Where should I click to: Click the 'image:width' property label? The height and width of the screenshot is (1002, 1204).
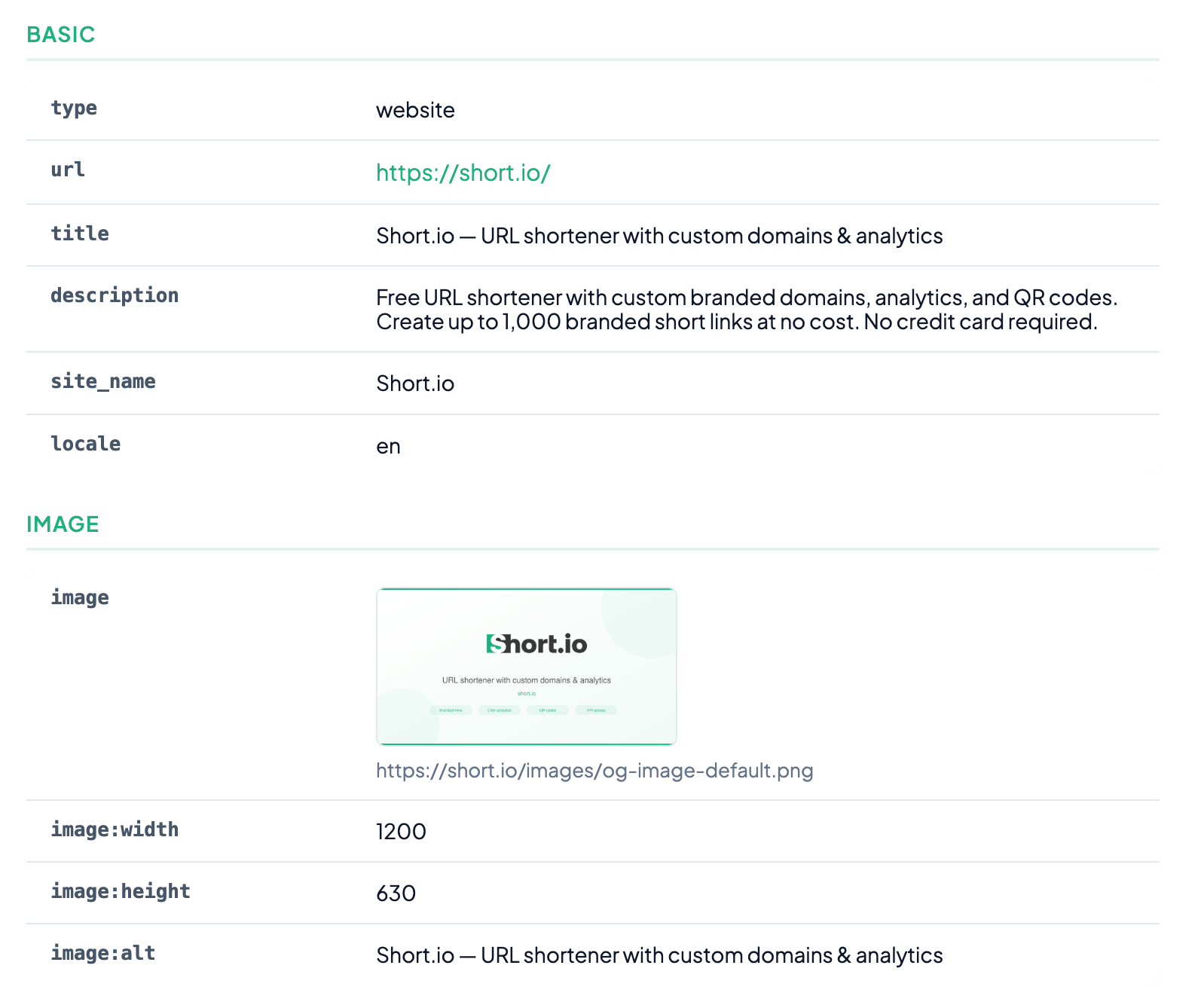(115, 829)
